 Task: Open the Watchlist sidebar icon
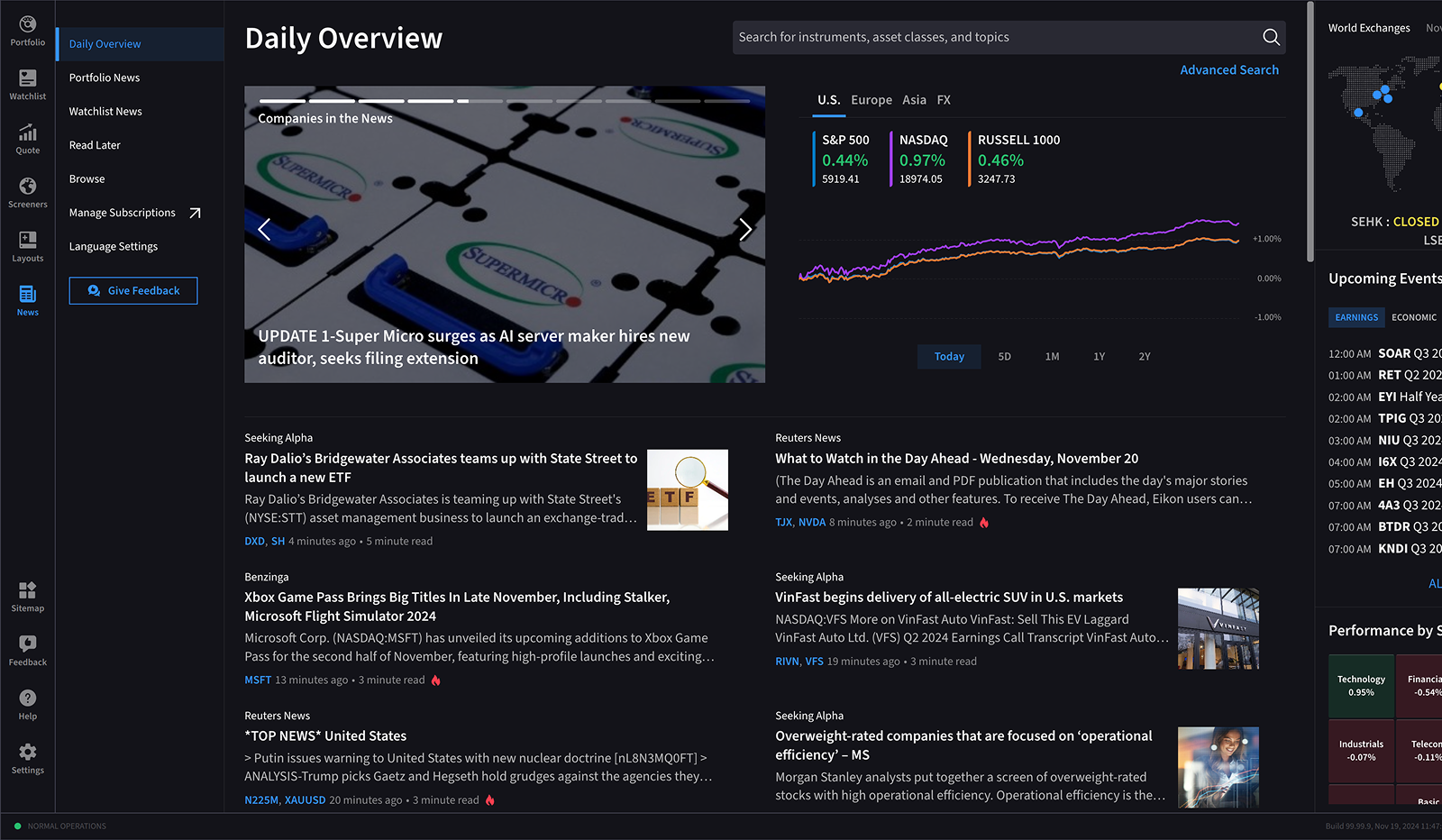28,85
